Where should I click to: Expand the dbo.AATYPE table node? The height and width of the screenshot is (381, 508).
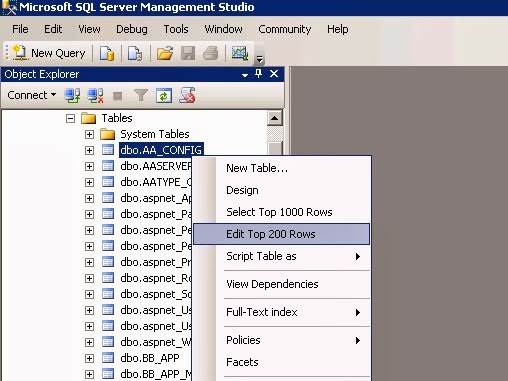pyautogui.click(x=89, y=182)
